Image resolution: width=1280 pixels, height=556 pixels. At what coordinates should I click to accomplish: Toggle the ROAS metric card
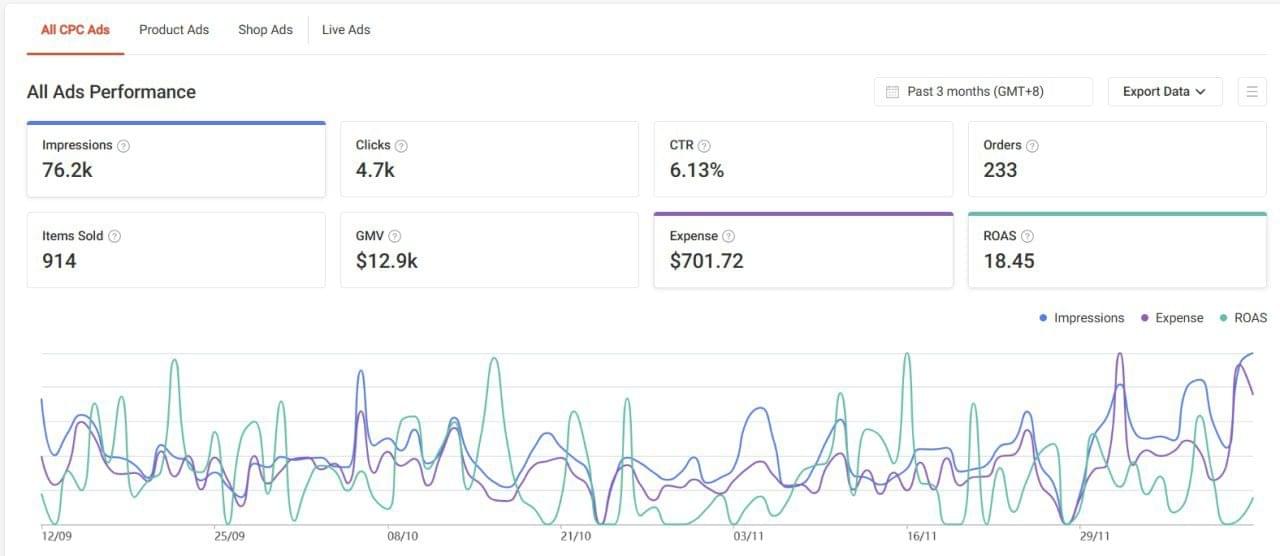tap(1117, 250)
